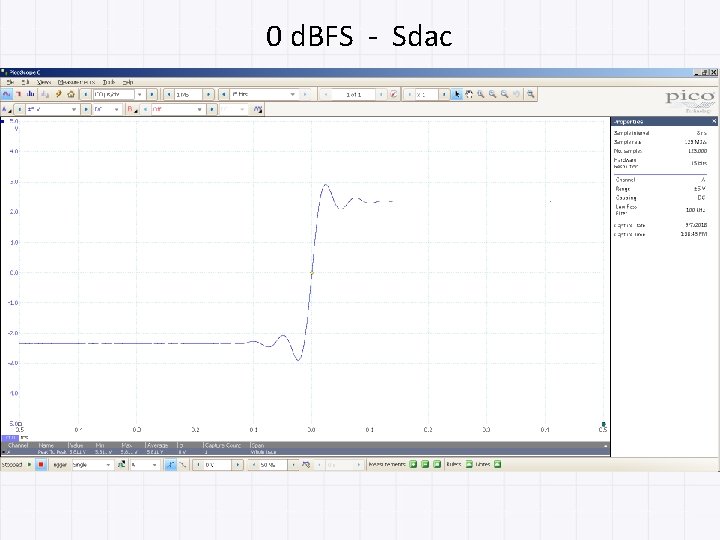Open Edit menu
The height and width of the screenshot is (540, 720).
[25, 82]
